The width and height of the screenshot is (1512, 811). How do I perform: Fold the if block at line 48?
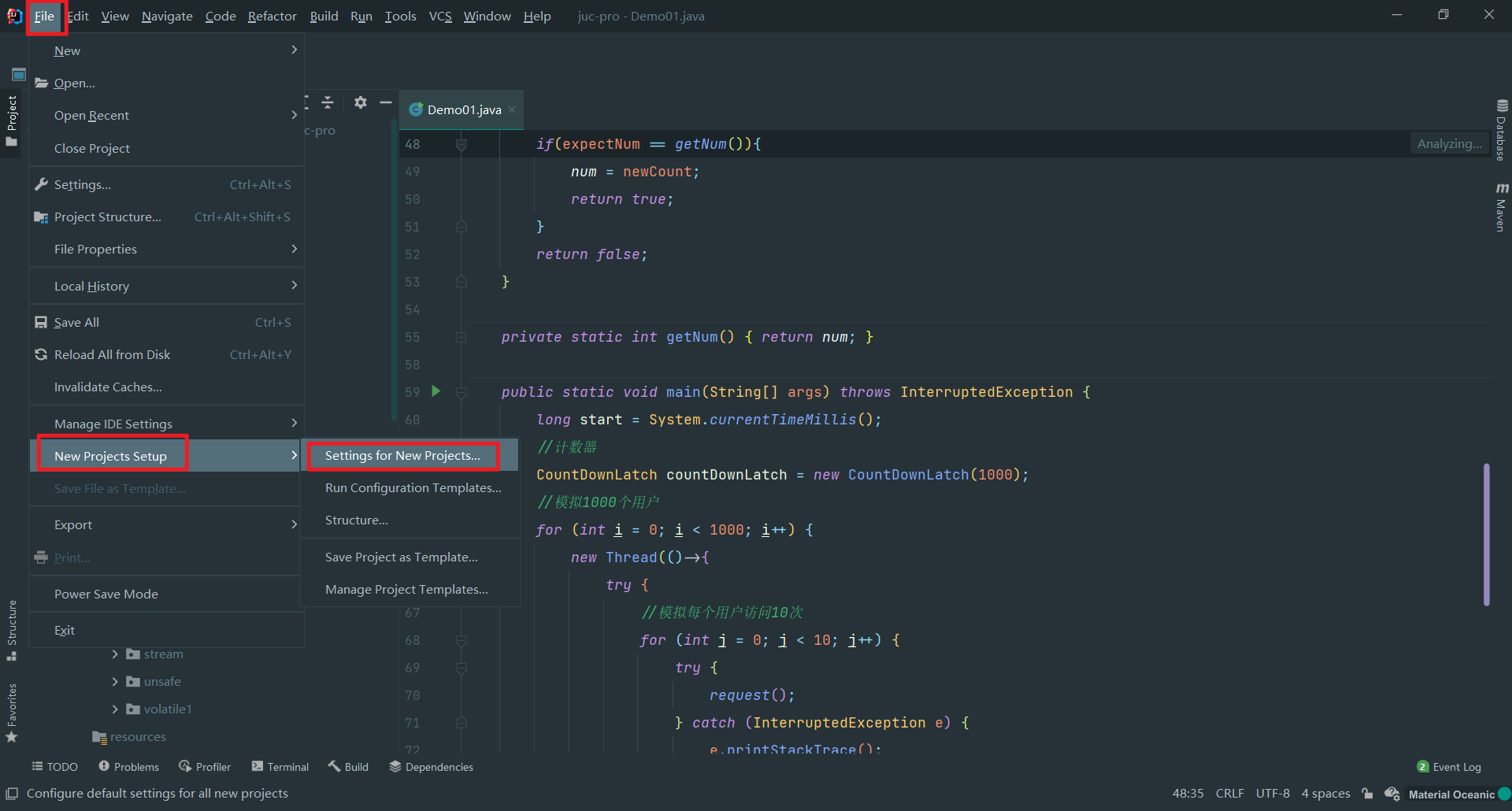coord(461,144)
